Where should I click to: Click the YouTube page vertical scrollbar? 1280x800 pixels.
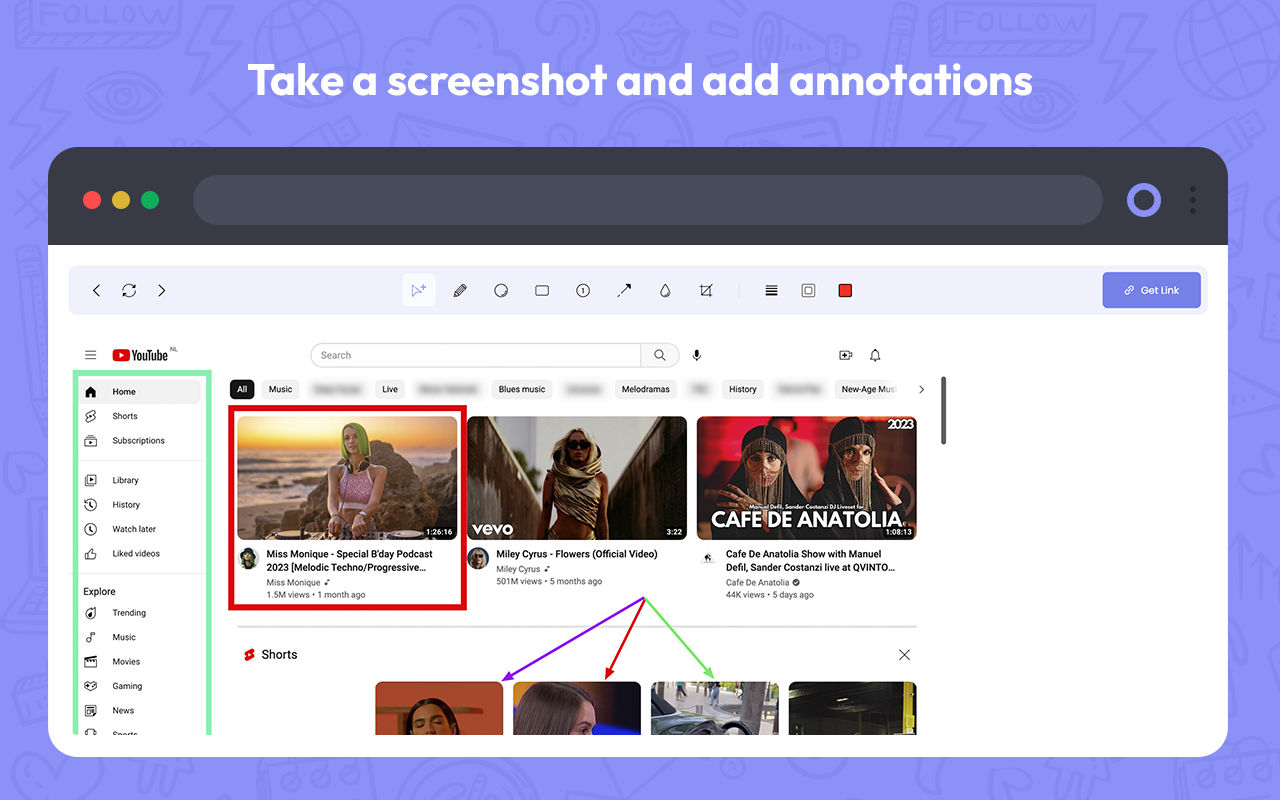(x=943, y=411)
